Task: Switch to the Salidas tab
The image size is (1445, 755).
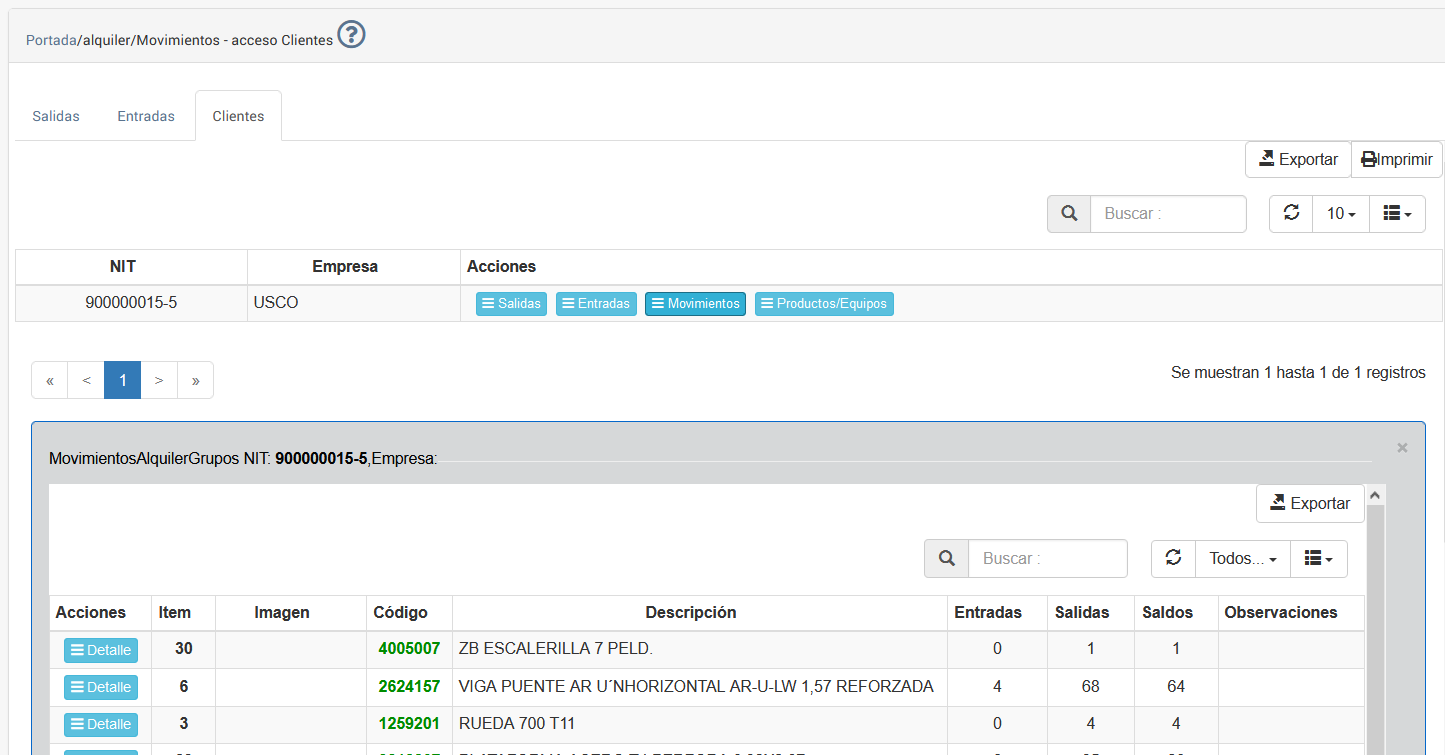Action: pyautogui.click(x=56, y=116)
